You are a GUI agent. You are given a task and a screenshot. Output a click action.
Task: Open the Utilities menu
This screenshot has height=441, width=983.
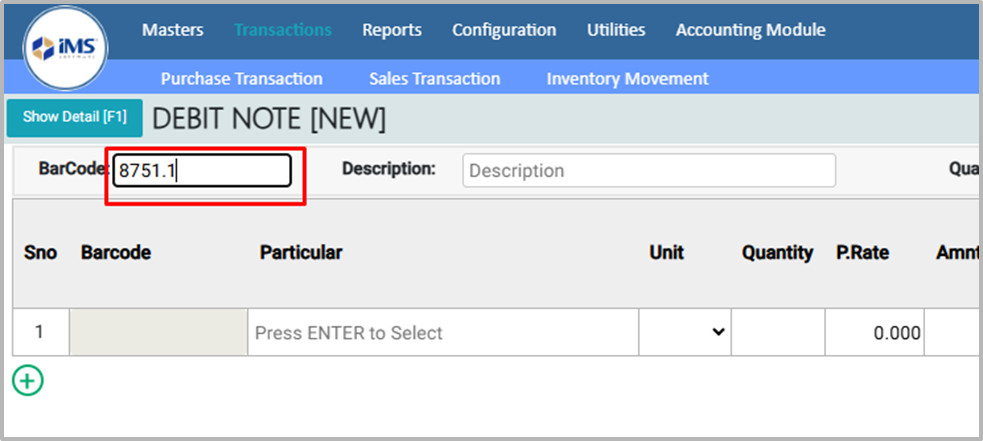pos(615,30)
